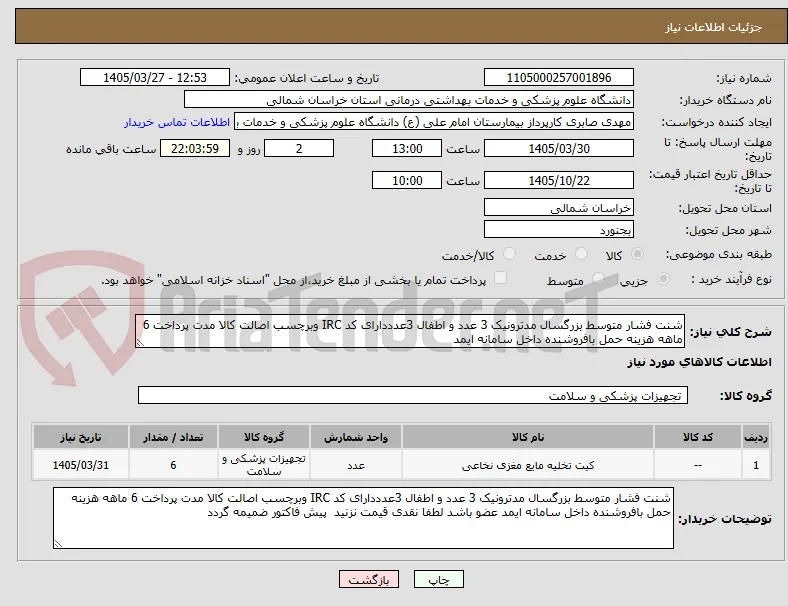
Task: Click deadline time field 13:00
Action: click(407, 149)
